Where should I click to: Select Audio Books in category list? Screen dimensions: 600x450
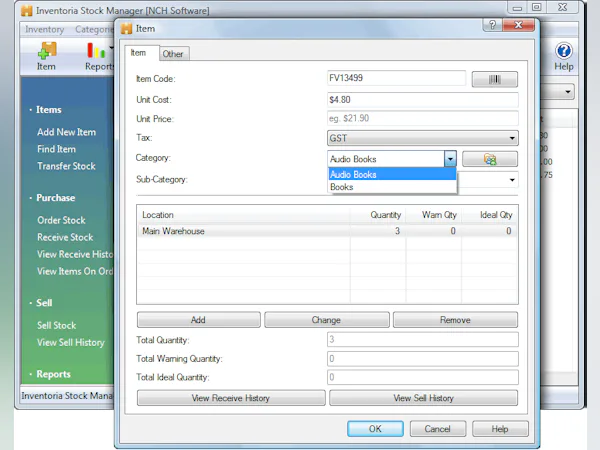pos(392,174)
